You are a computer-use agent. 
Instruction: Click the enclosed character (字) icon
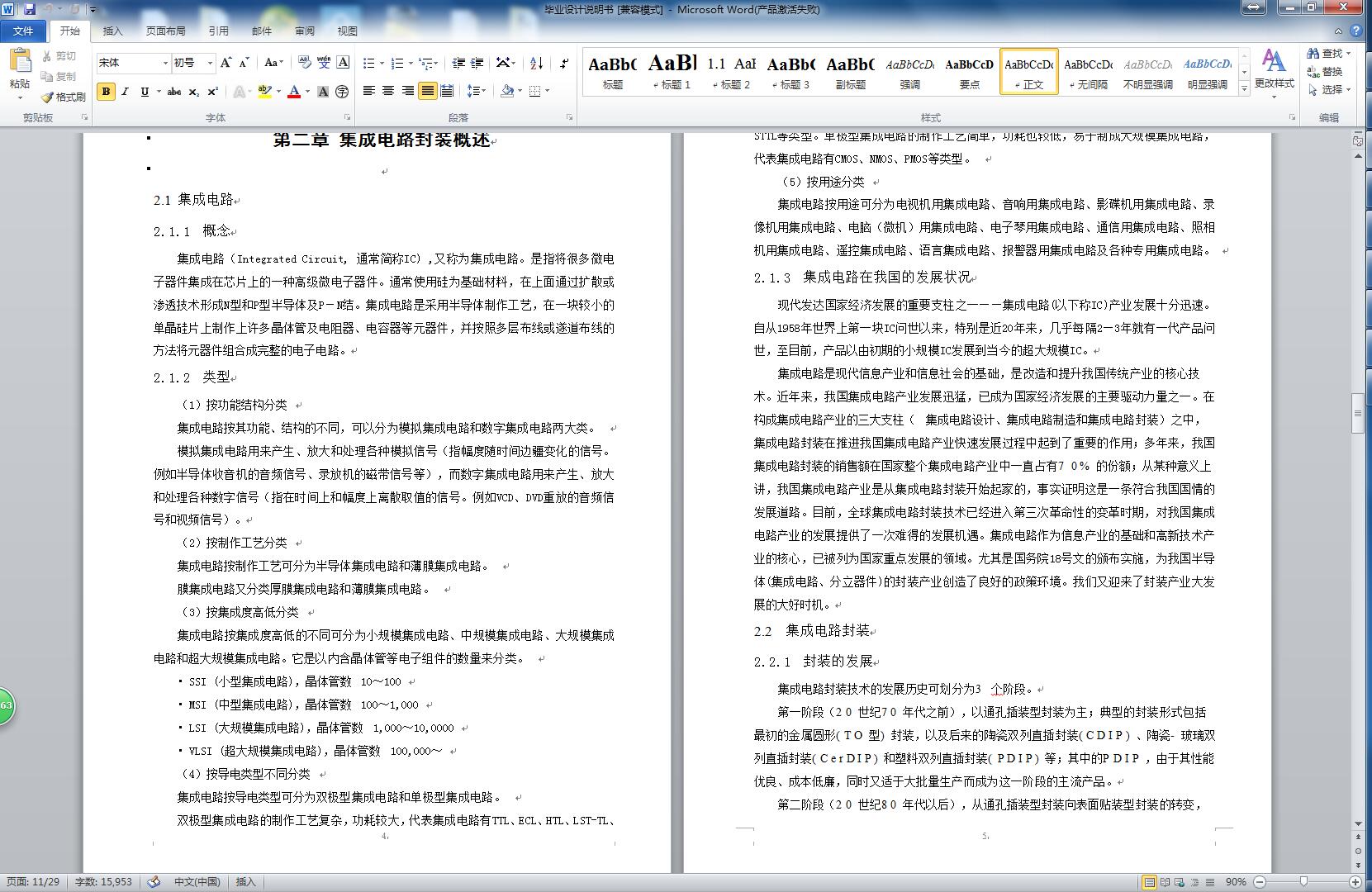click(x=342, y=92)
